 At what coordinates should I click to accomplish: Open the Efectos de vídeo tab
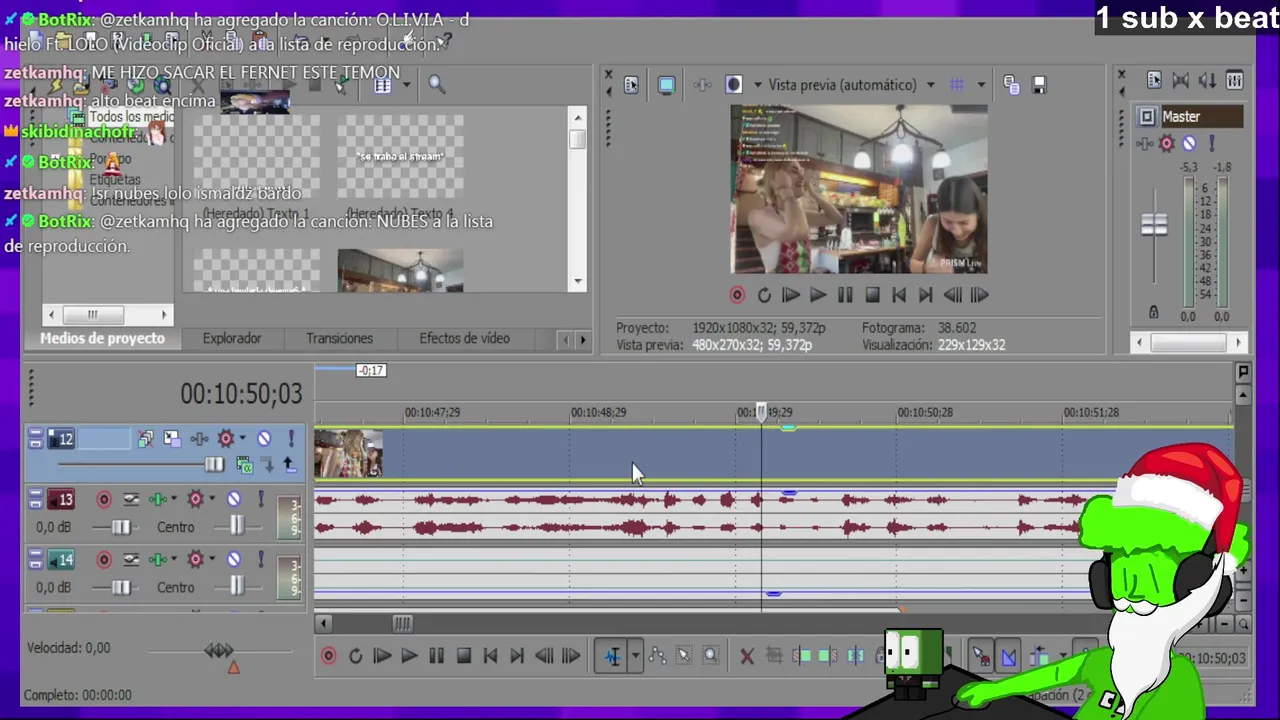tap(464, 338)
